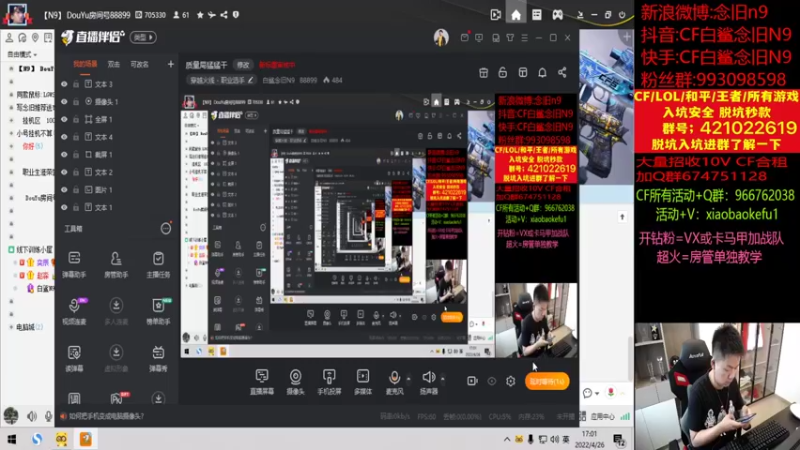Click the home icon in top bar
Screen dimensions: 800x450
click(516, 15)
